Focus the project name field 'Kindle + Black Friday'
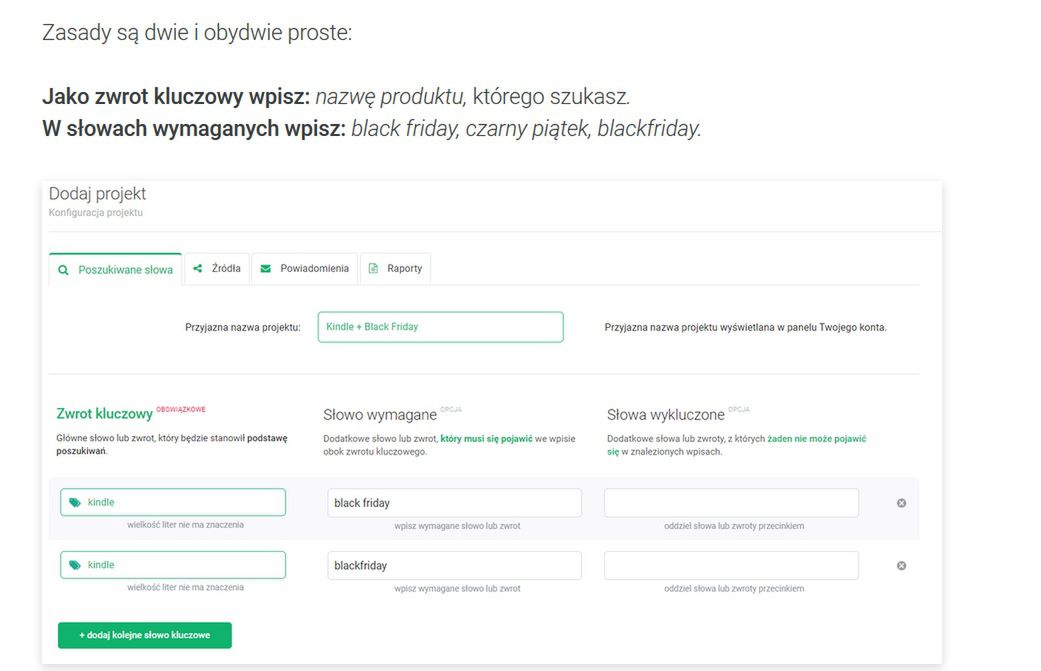This screenshot has height=671, width=1041. tap(441, 327)
